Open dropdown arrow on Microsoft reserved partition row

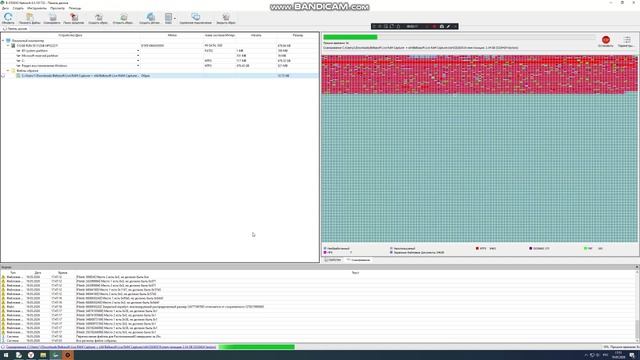pyautogui.click(x=138, y=56)
